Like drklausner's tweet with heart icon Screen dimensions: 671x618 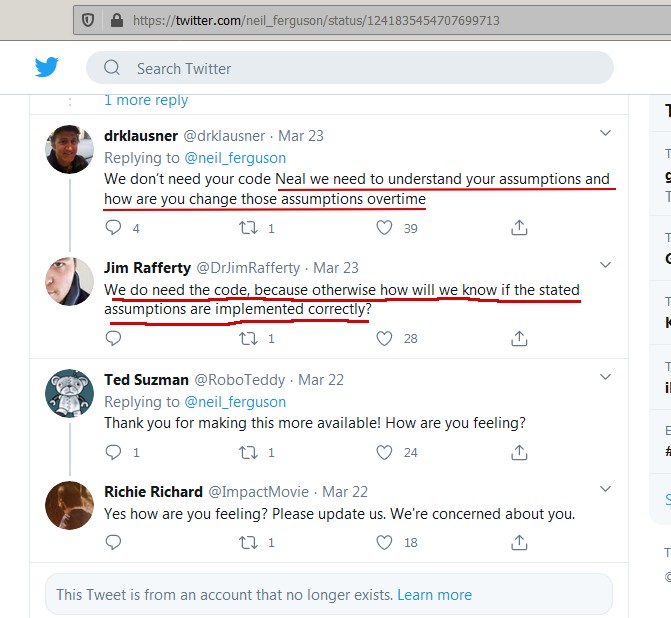tap(384, 228)
